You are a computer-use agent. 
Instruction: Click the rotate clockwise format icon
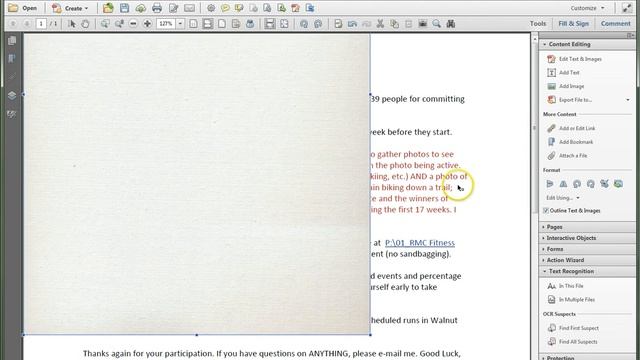click(591, 184)
